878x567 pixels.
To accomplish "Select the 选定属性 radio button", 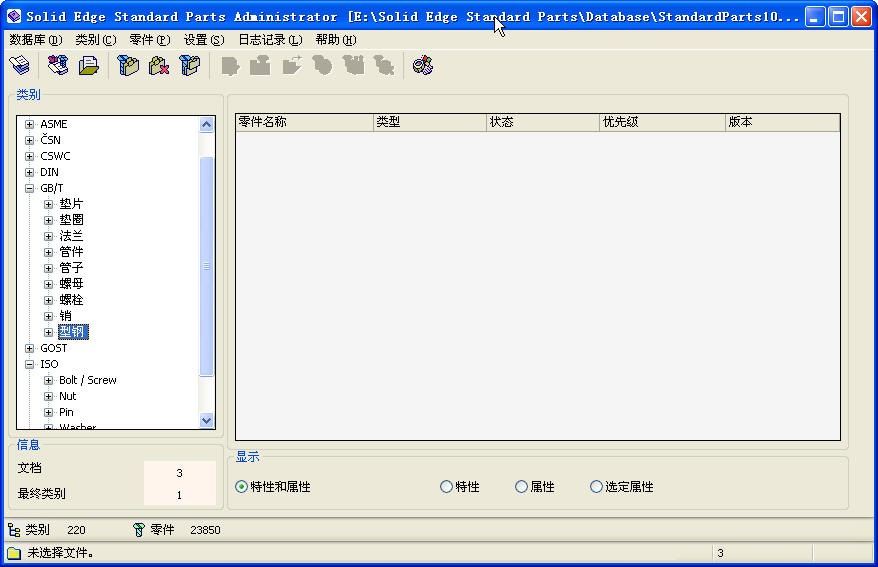I will 596,486.
